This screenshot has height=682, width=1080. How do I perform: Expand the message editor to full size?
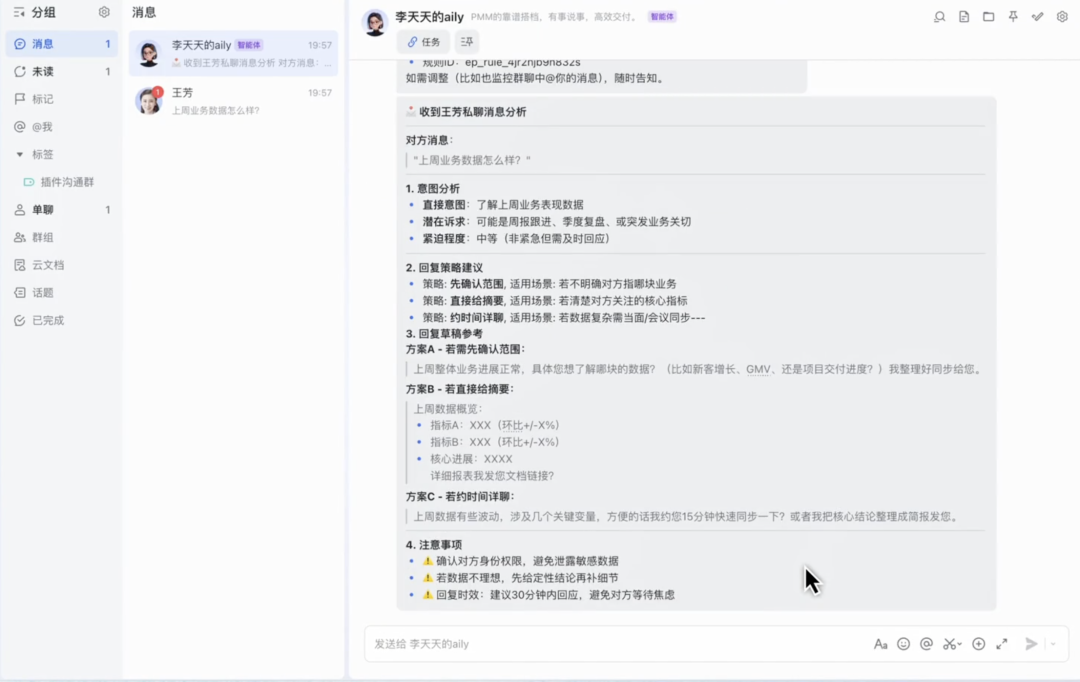[x=1001, y=644]
